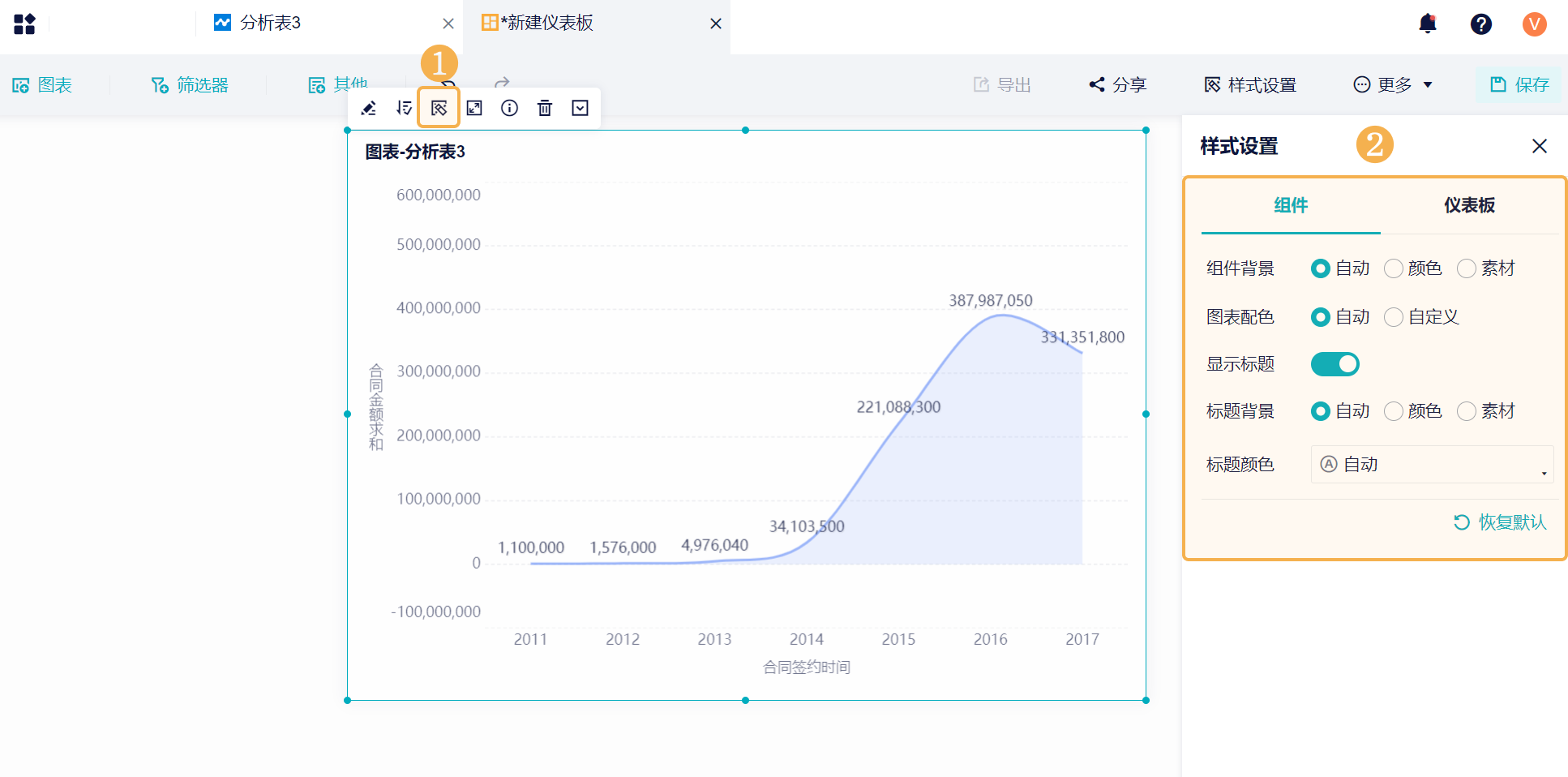Click the 保存 button

[x=1519, y=85]
